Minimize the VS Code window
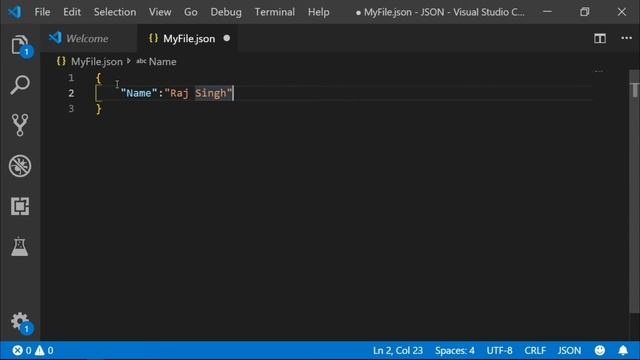640x360 pixels. (x=547, y=12)
